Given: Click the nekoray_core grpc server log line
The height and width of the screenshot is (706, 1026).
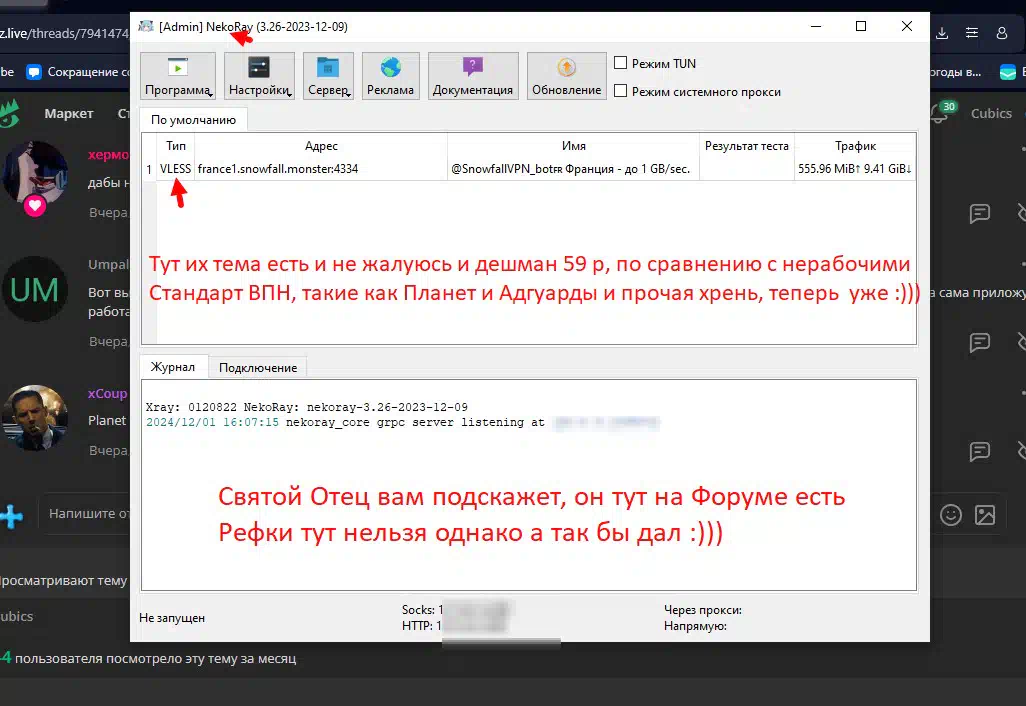Looking at the screenshot, I should [403, 423].
